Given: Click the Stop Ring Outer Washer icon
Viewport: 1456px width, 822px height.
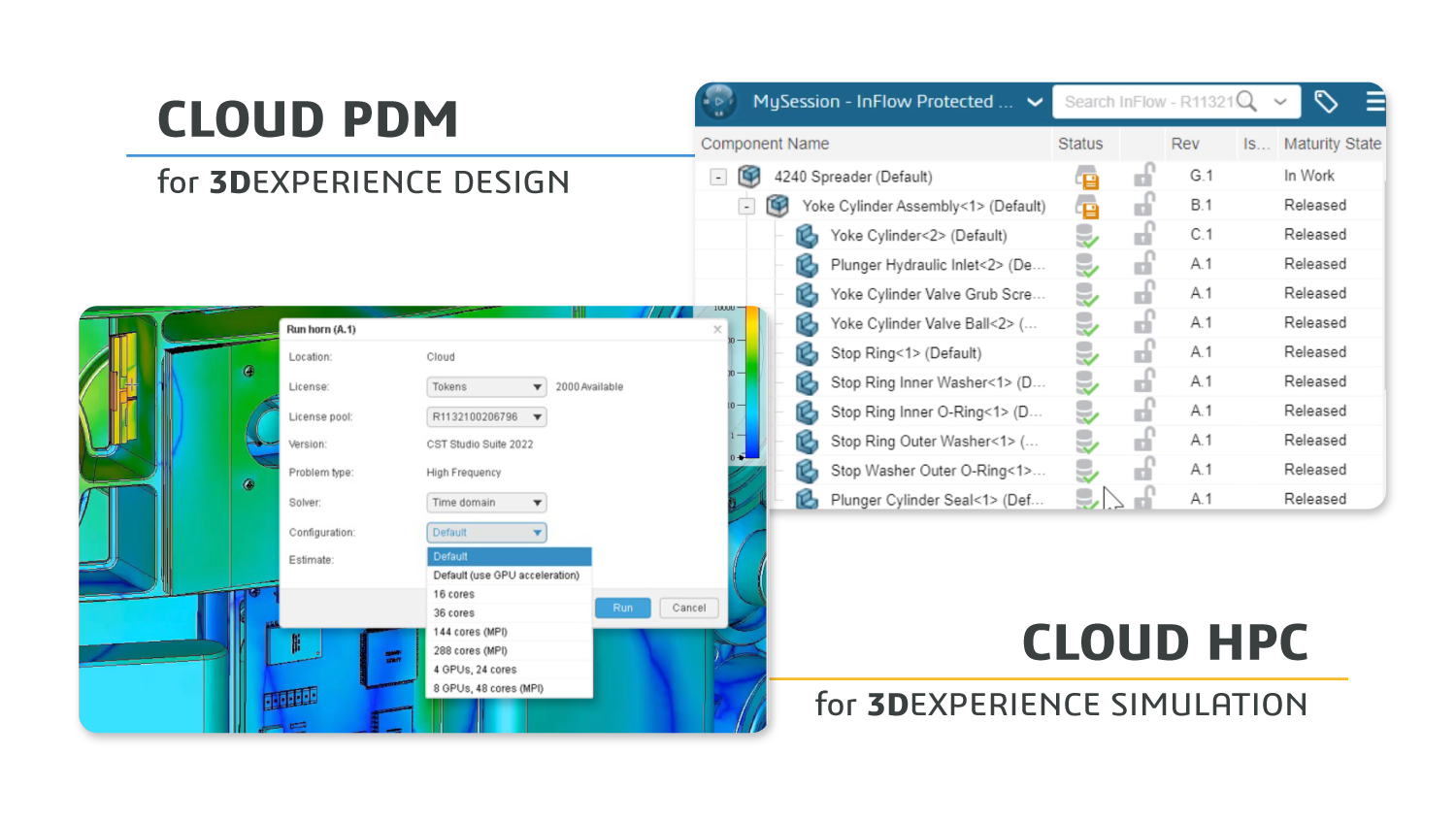Looking at the screenshot, I should pos(807,441).
